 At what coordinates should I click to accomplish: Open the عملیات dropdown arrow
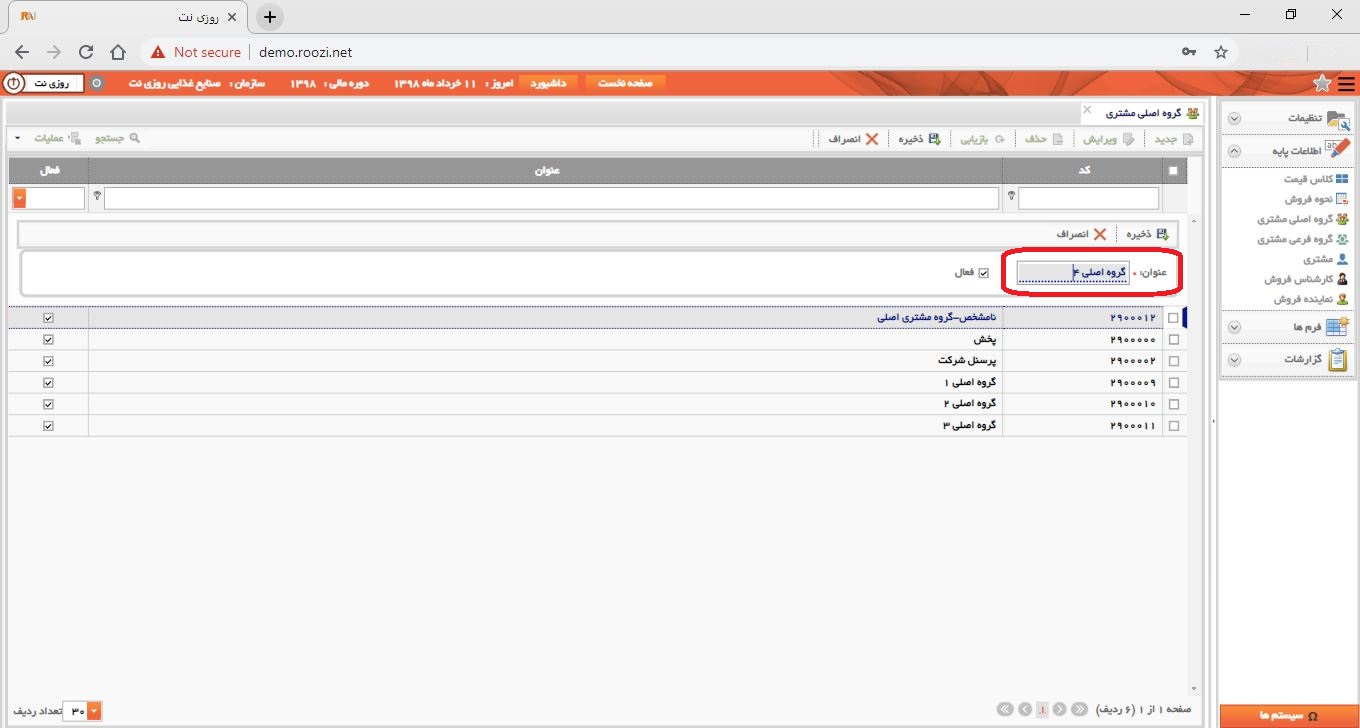[17, 138]
